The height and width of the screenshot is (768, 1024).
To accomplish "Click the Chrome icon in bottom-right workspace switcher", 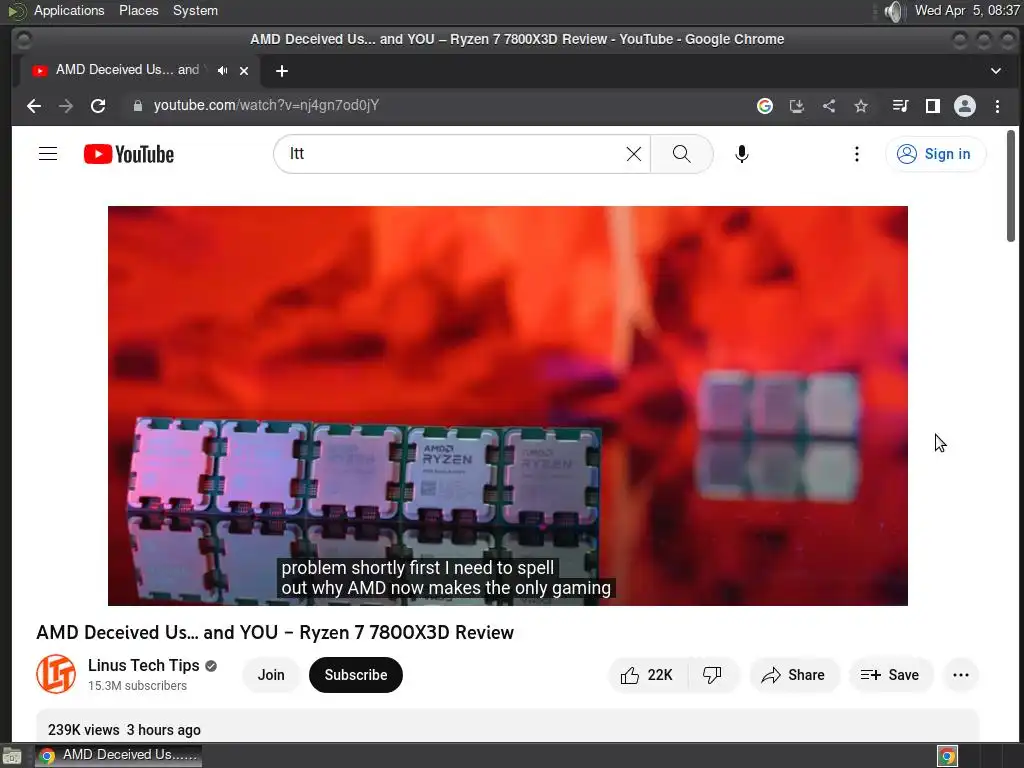I will [947, 756].
